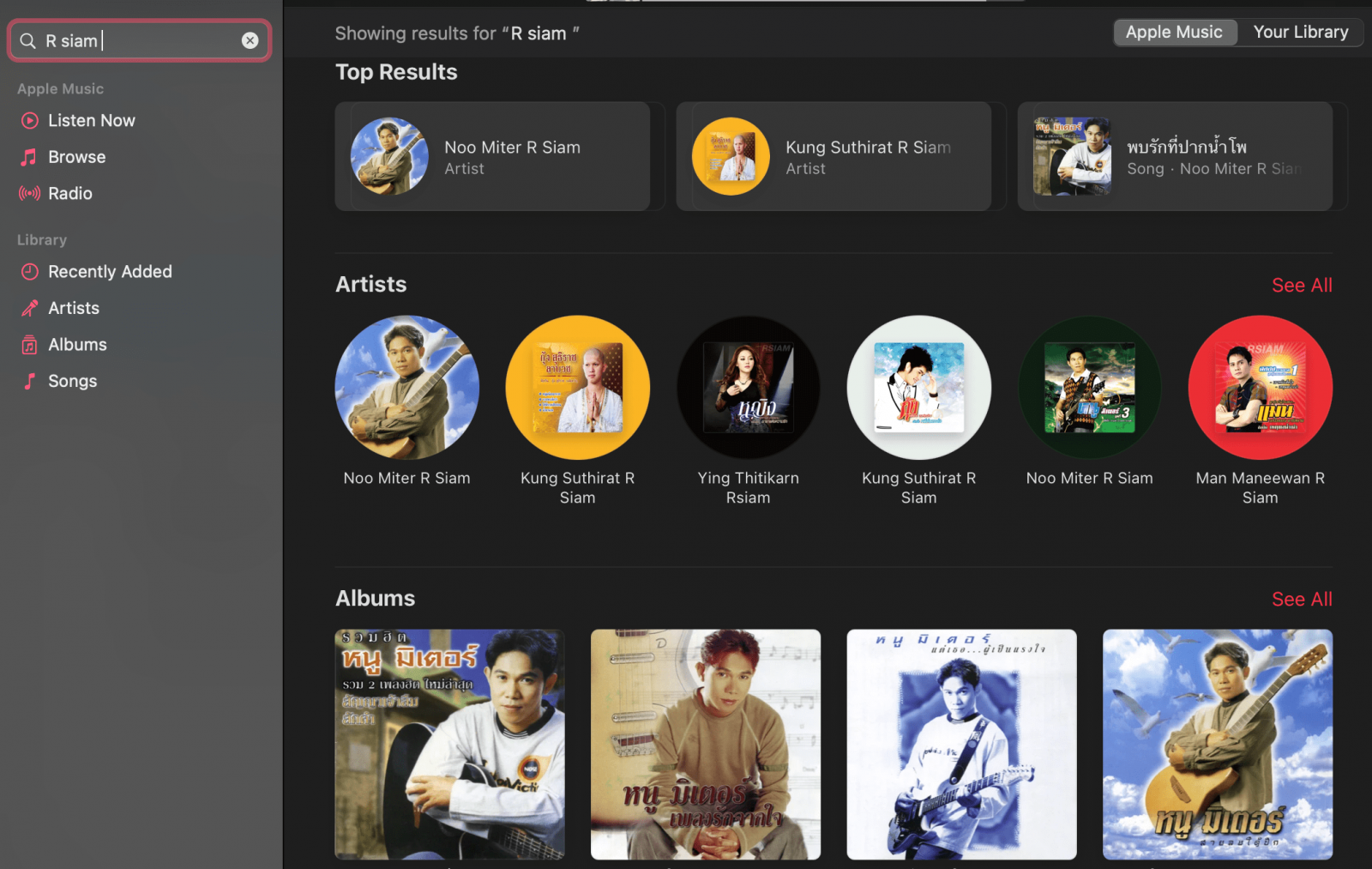This screenshot has width=1372, height=869.
Task: Switch to Apple Music search scope
Action: click(1174, 33)
